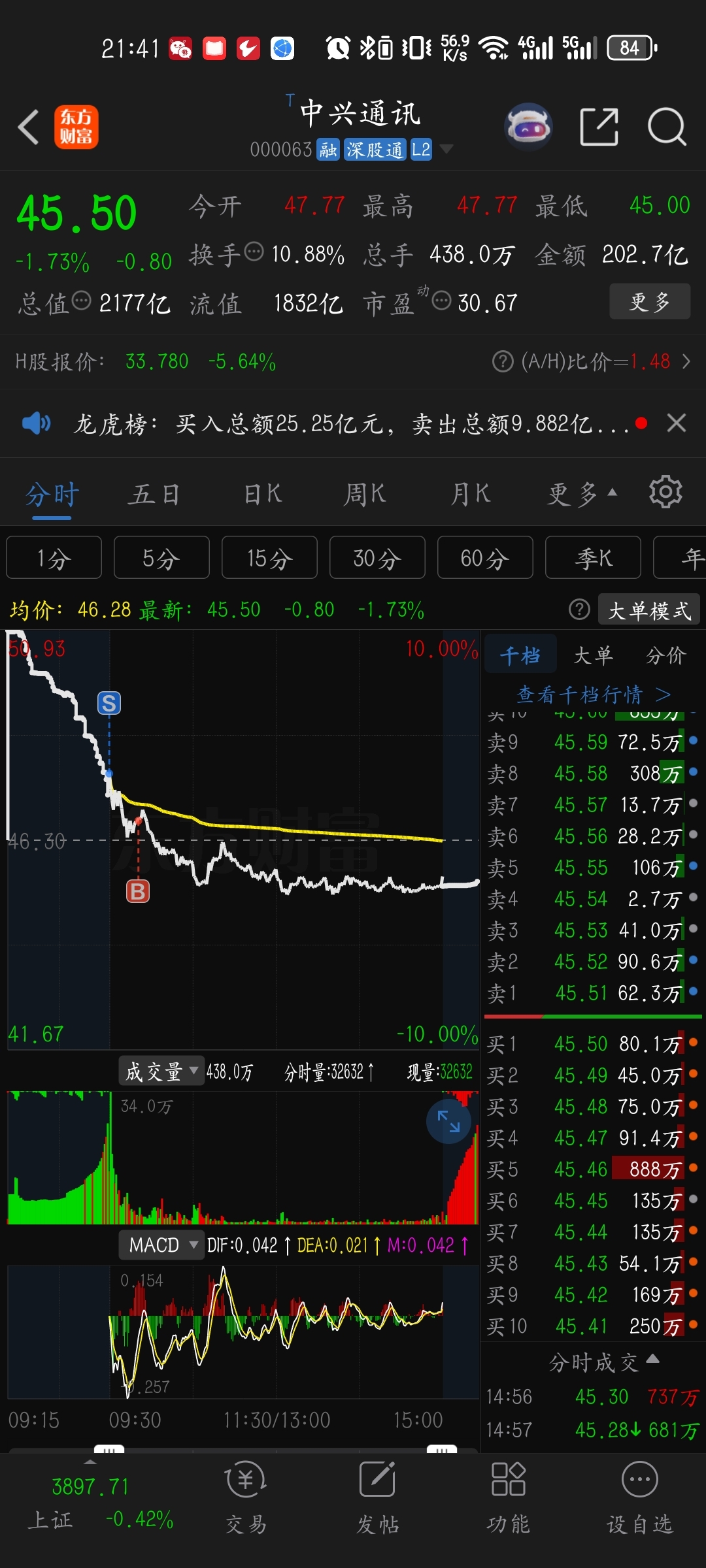Image resolution: width=706 pixels, height=1568 pixels.
Task: Open 发帖 post icon
Action: pyautogui.click(x=377, y=1499)
